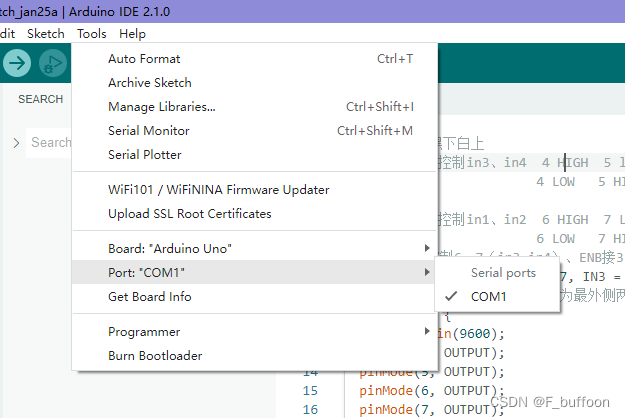625x418 pixels.
Task: Expand the search options chevron
Action: [x=16, y=143]
